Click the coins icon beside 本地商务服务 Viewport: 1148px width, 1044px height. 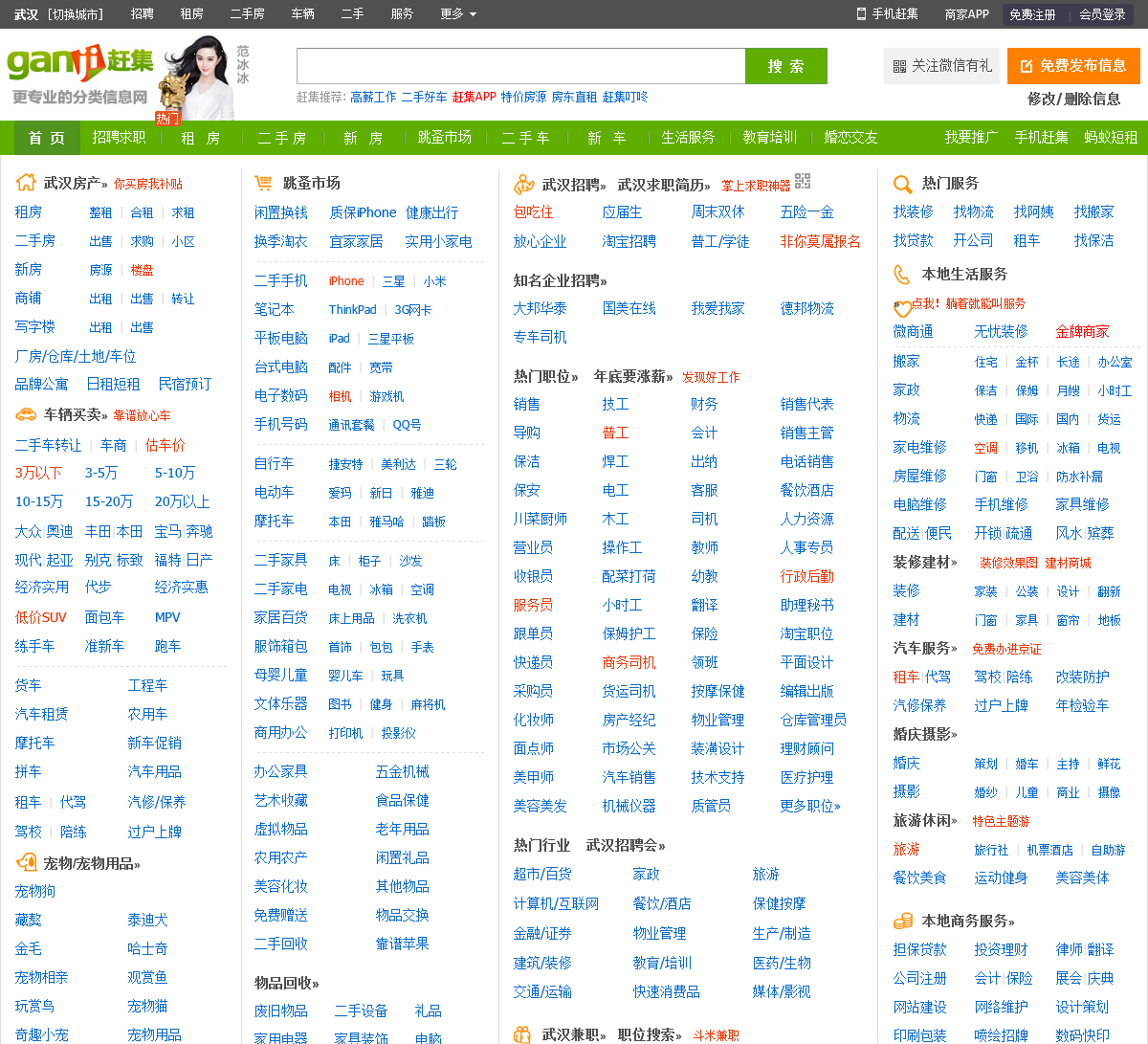click(902, 921)
